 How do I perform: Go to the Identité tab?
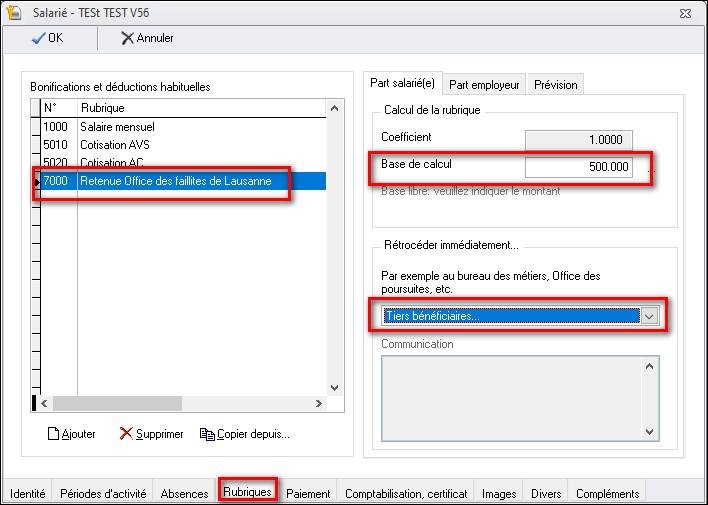tap(27, 493)
